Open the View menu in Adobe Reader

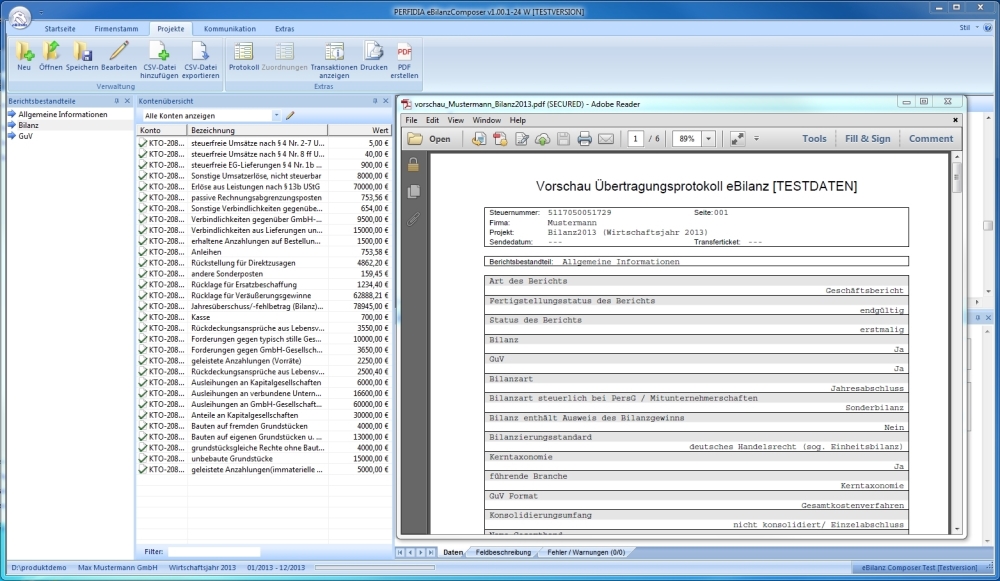(x=455, y=120)
